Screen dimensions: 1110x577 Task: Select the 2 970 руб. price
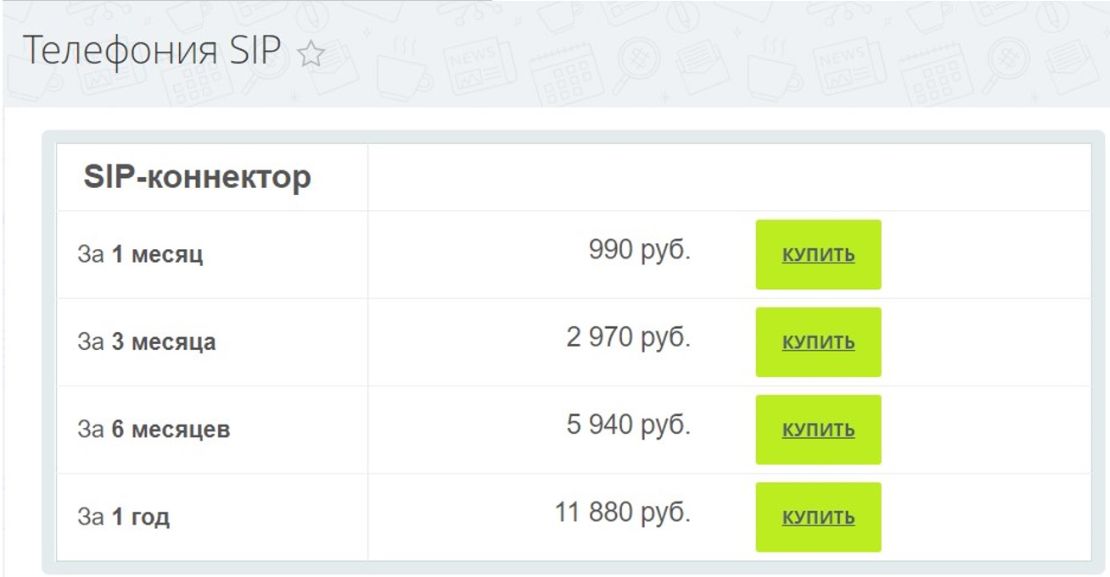click(628, 338)
